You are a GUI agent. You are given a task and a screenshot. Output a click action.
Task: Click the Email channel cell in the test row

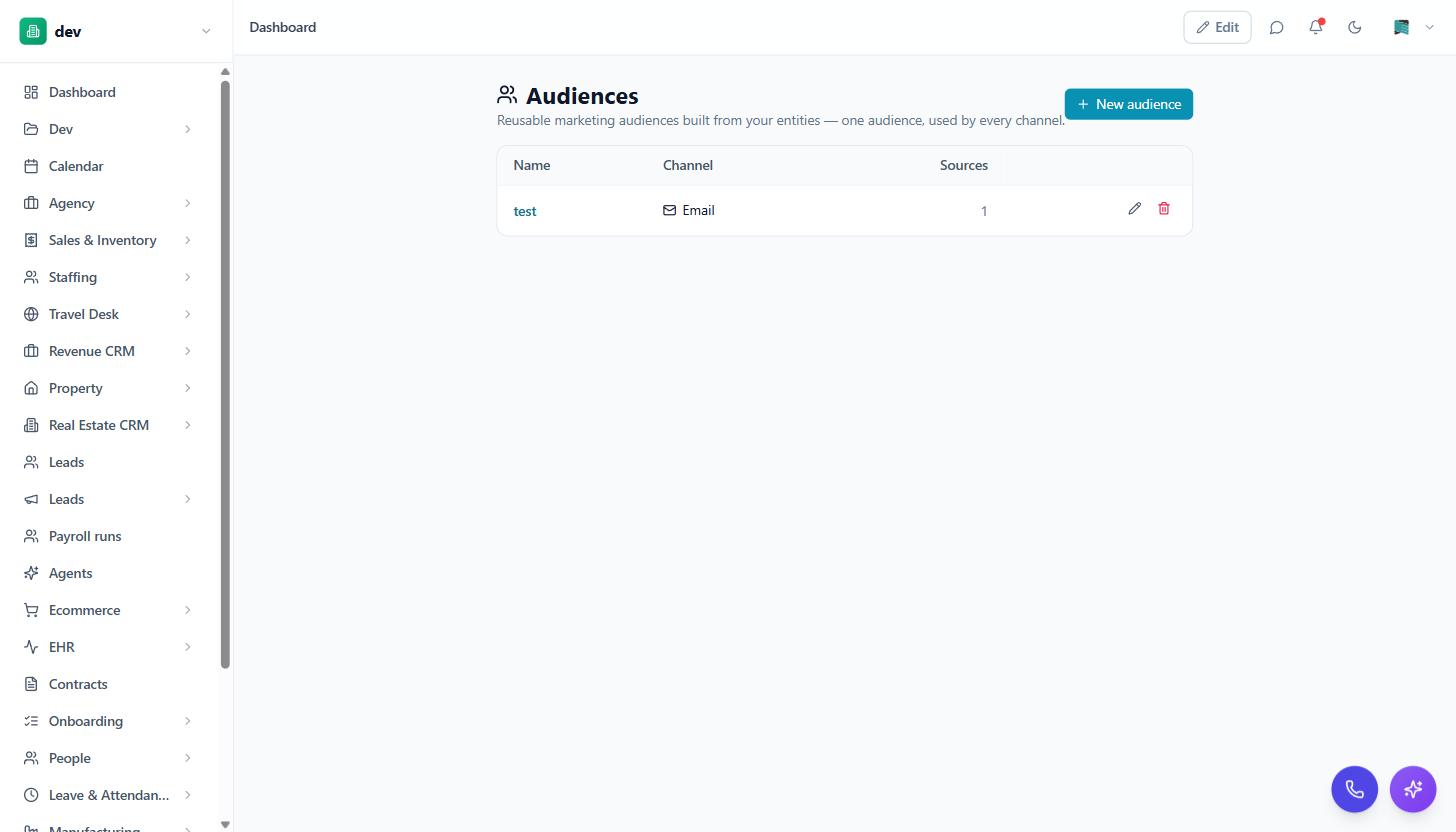coord(689,210)
